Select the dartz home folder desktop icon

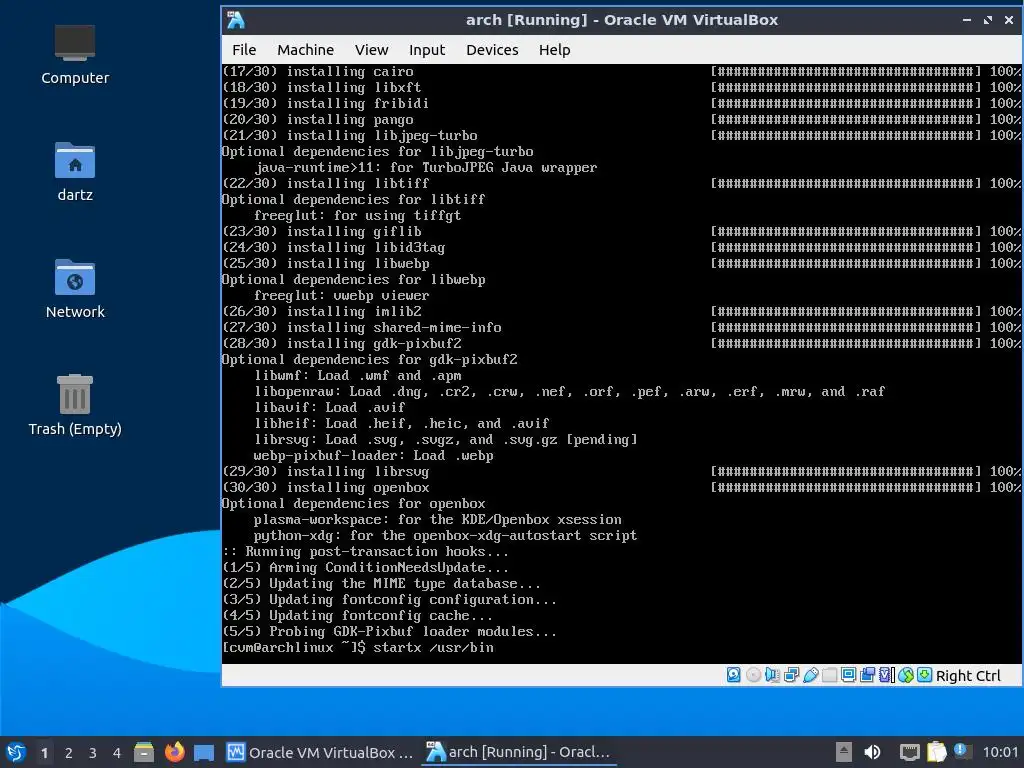[75, 172]
